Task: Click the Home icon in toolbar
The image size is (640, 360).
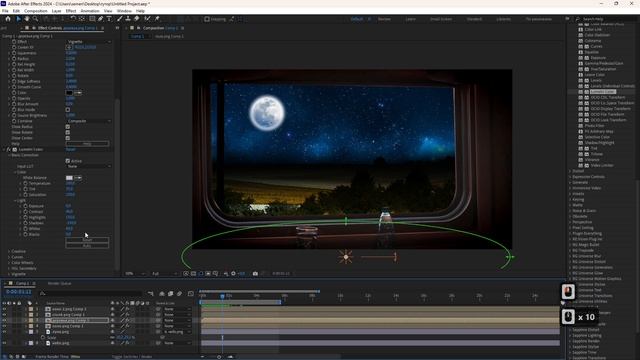Action: (8, 19)
